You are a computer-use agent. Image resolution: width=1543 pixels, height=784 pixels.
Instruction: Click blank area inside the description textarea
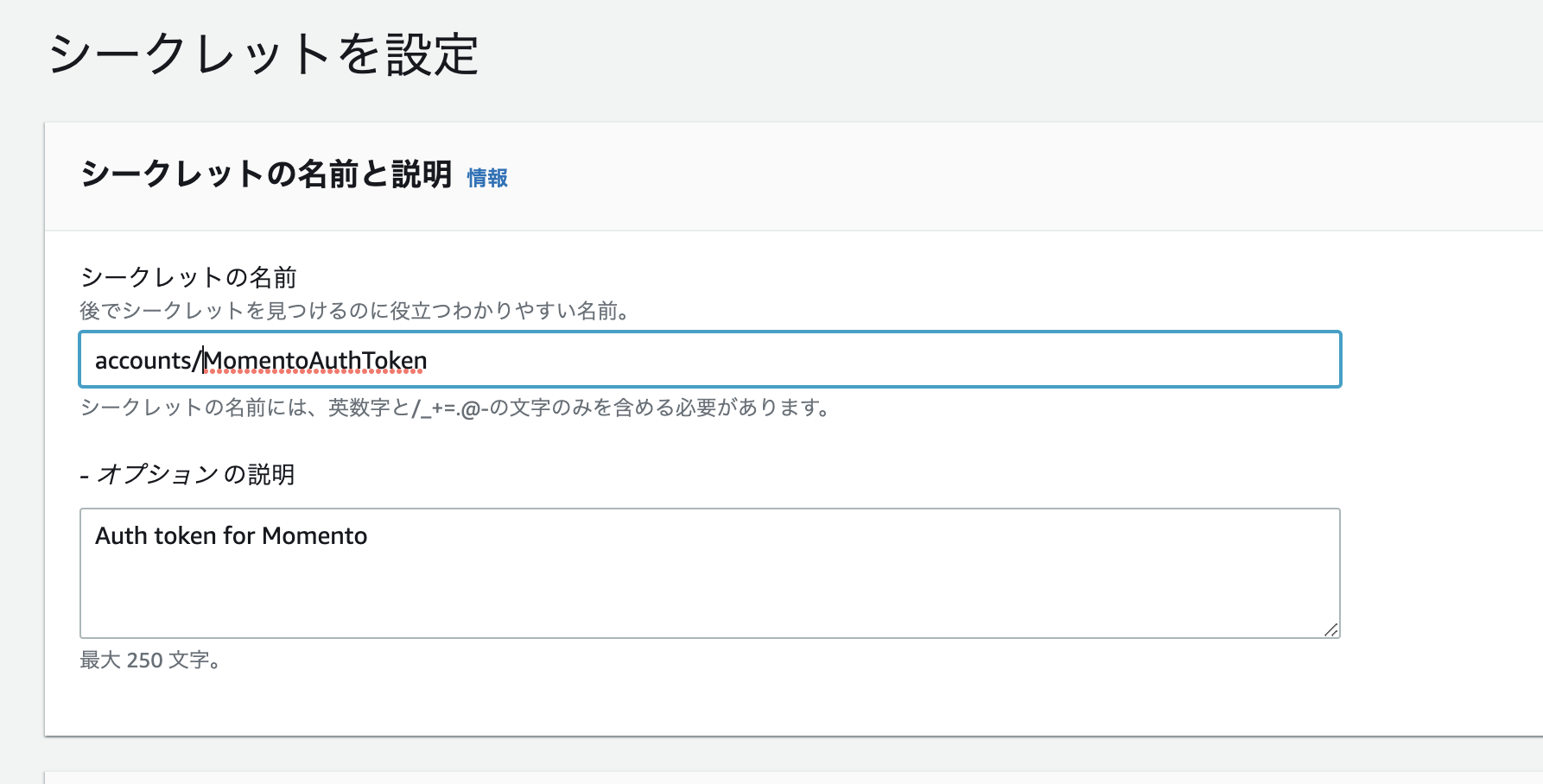778,596
